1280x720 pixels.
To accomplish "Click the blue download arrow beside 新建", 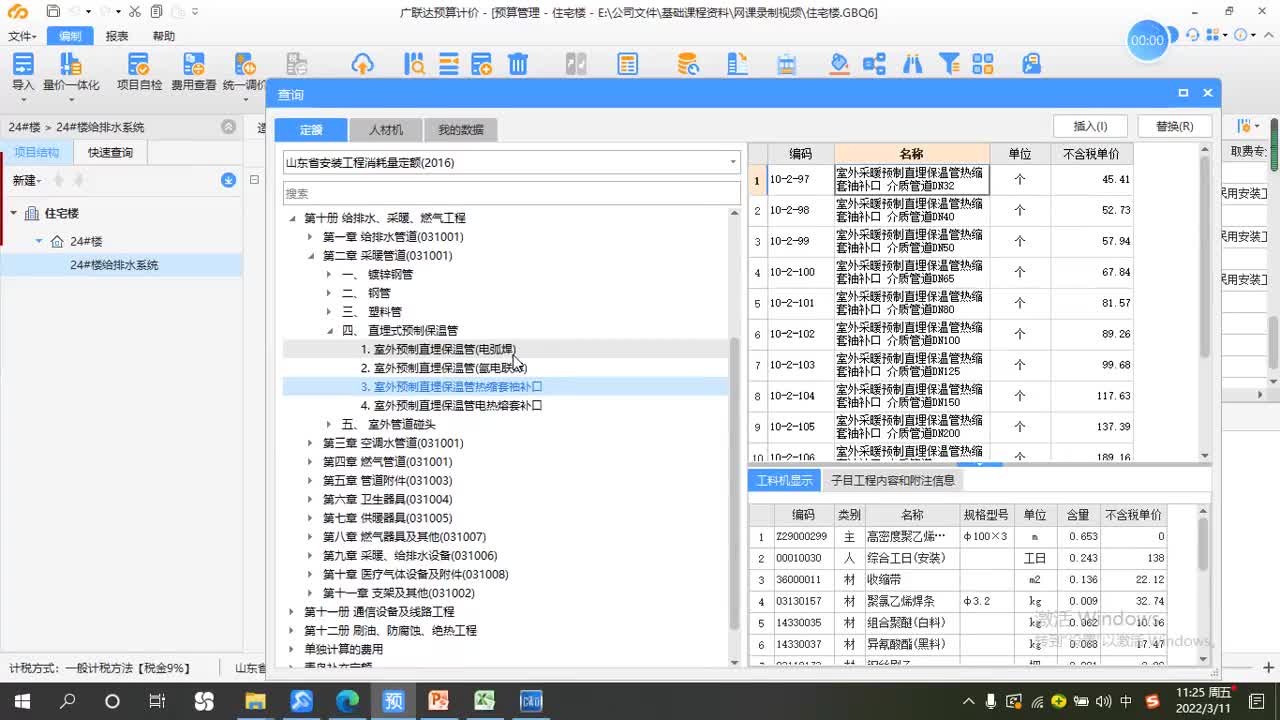I will click(x=228, y=180).
